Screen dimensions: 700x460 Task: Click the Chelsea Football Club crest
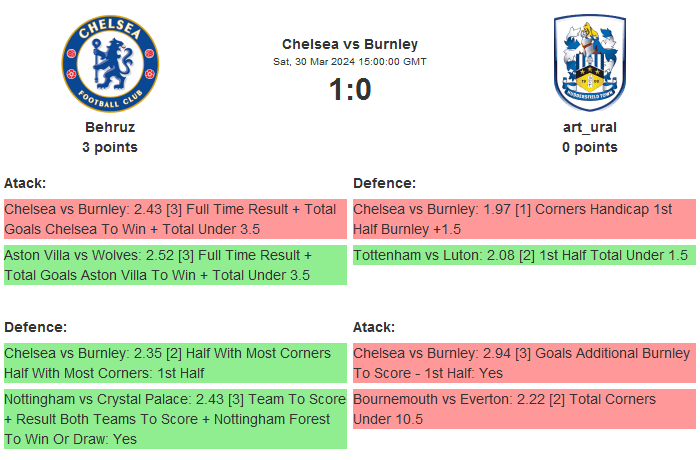pos(110,65)
